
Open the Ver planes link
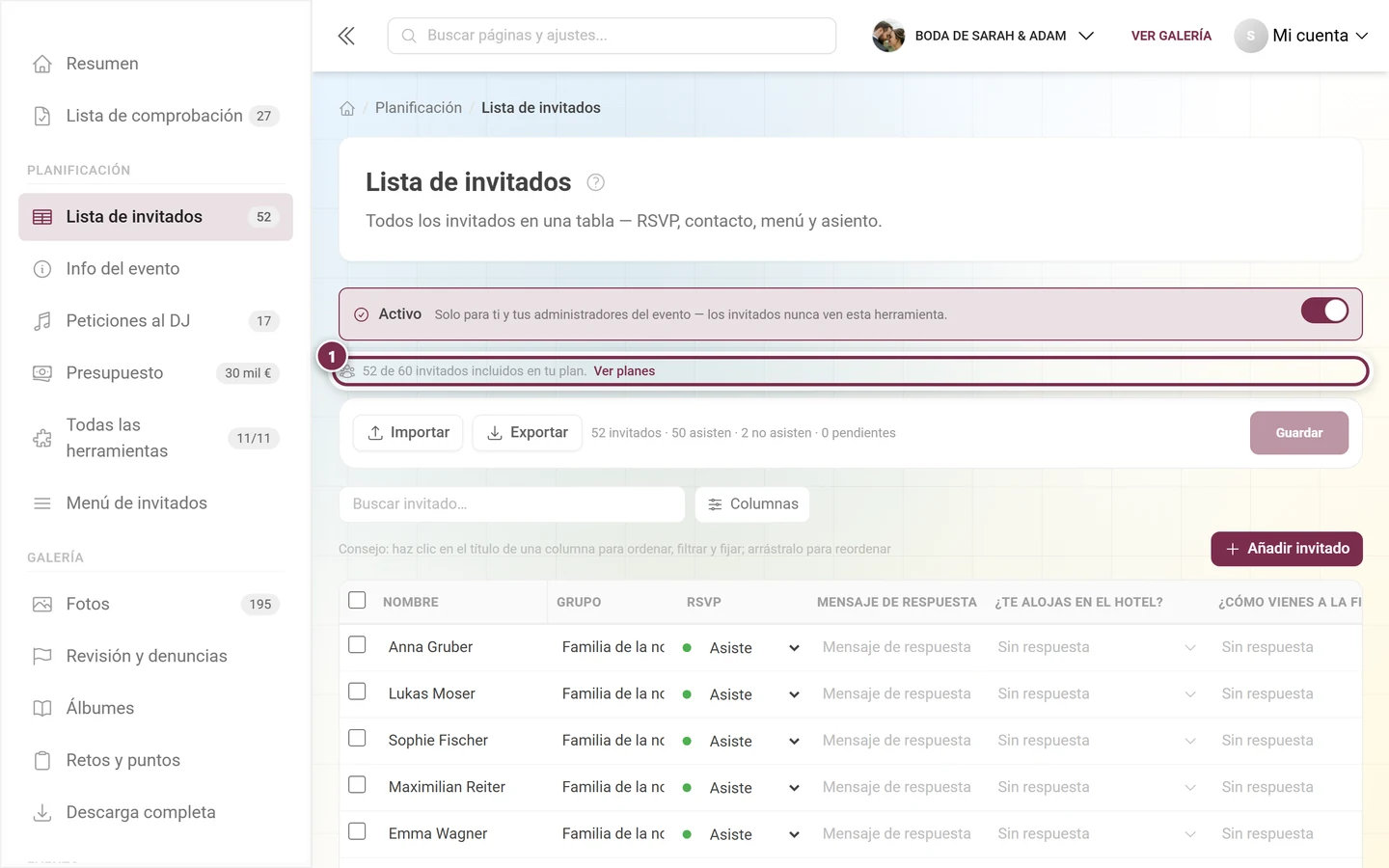click(x=624, y=371)
